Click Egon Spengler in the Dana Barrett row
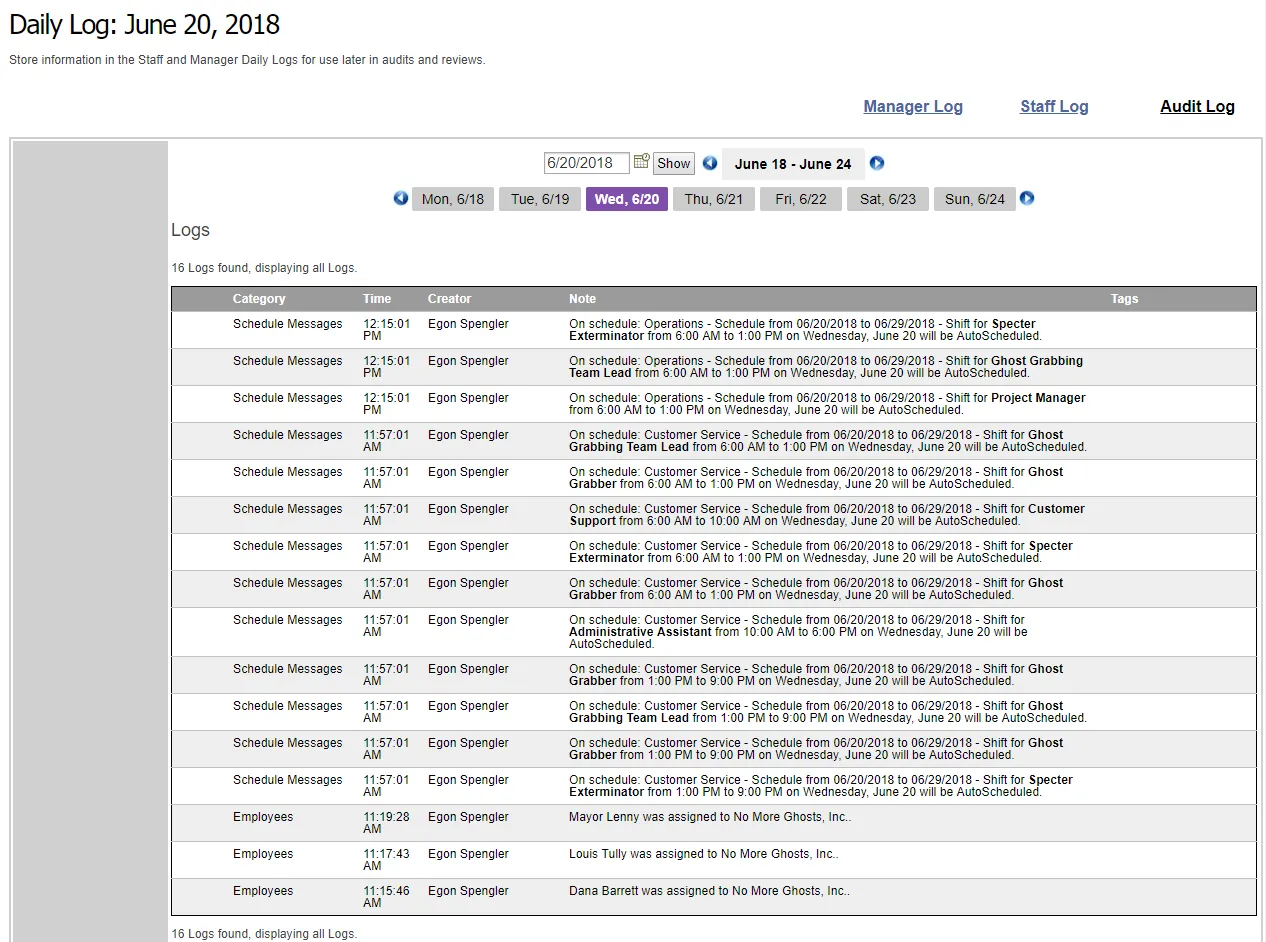 point(468,891)
